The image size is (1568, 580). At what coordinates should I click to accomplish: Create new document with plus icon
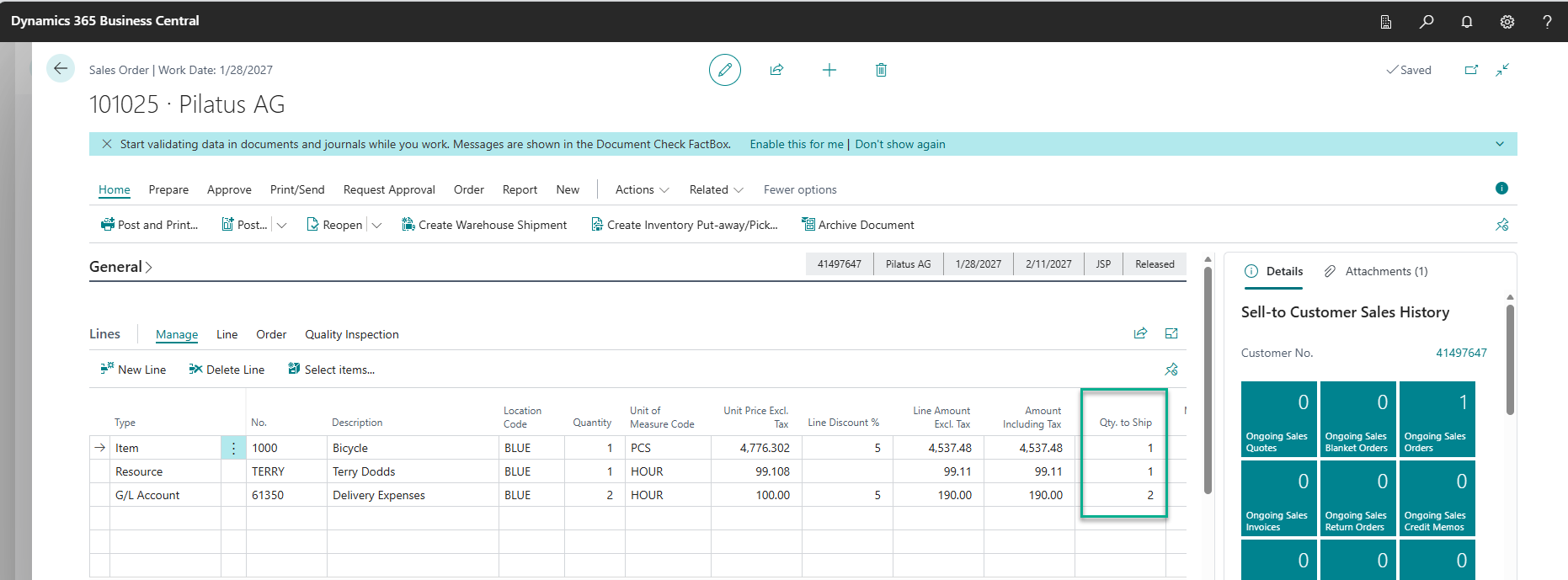[829, 70]
